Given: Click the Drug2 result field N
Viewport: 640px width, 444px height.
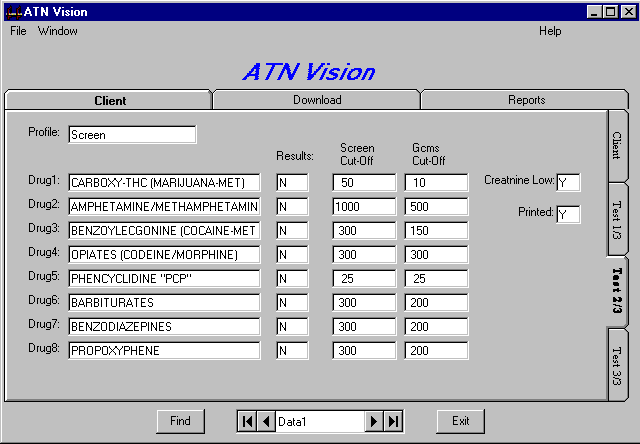Looking at the screenshot, I should 292,206.
